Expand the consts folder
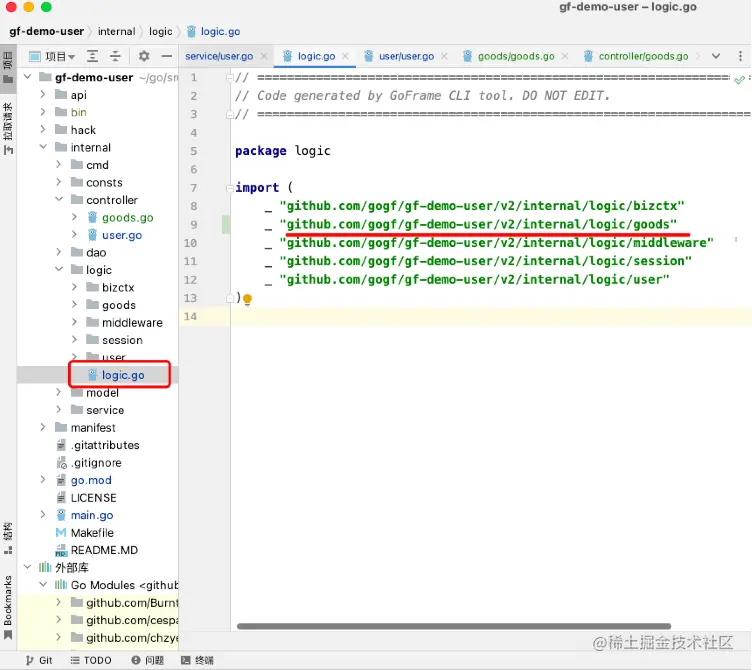 pos(59,182)
